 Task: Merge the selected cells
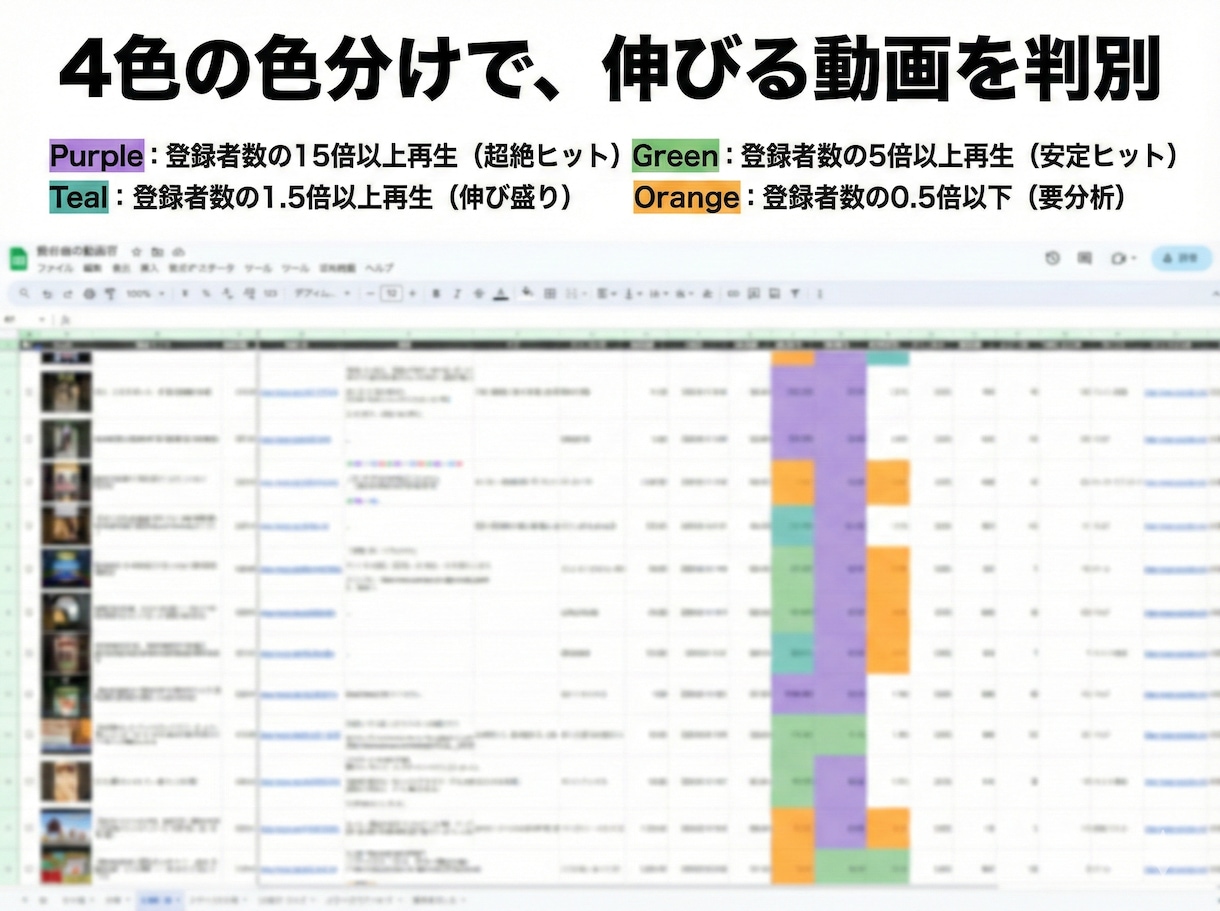click(x=572, y=293)
